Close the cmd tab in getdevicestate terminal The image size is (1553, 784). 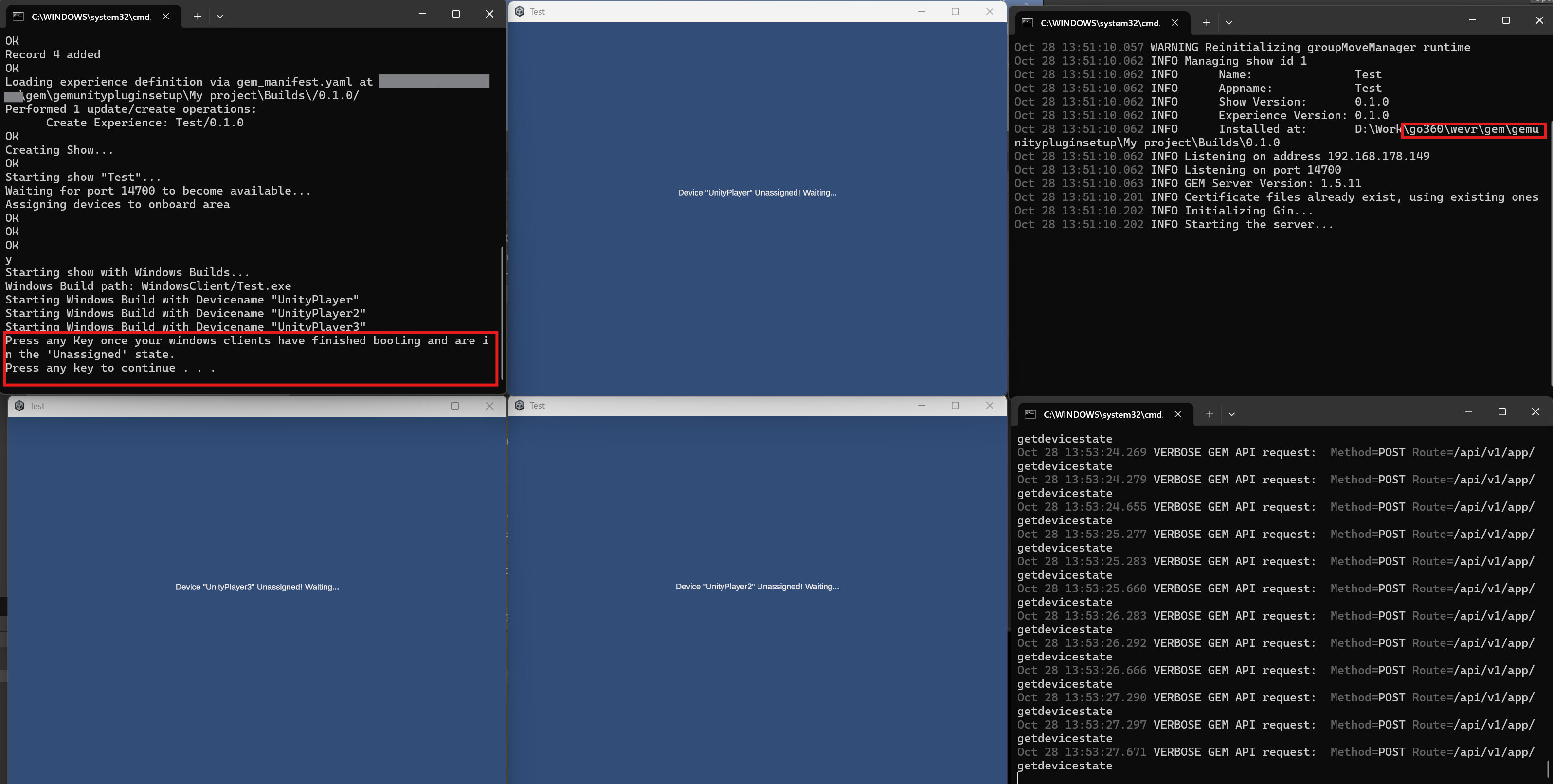(1178, 414)
